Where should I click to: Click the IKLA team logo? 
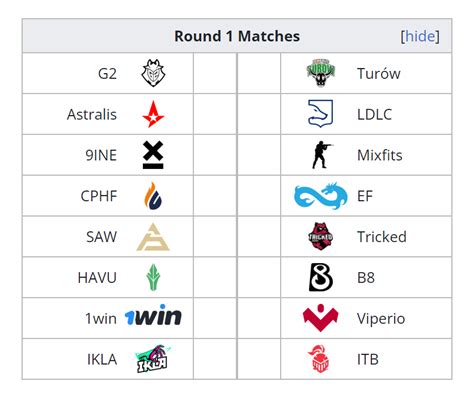pyautogui.click(x=153, y=359)
